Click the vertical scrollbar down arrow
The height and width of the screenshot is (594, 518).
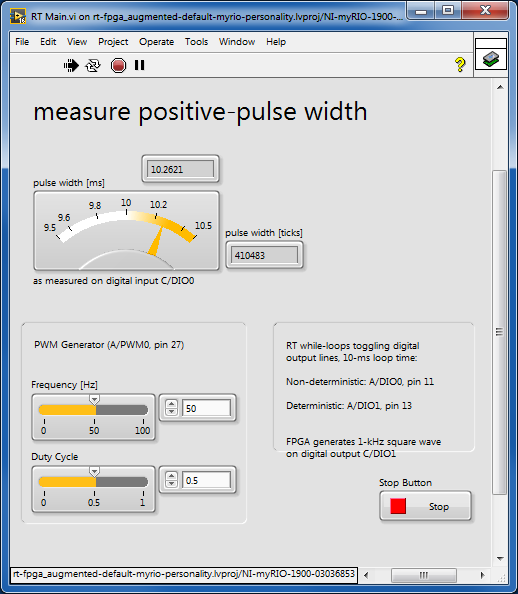tap(500, 559)
